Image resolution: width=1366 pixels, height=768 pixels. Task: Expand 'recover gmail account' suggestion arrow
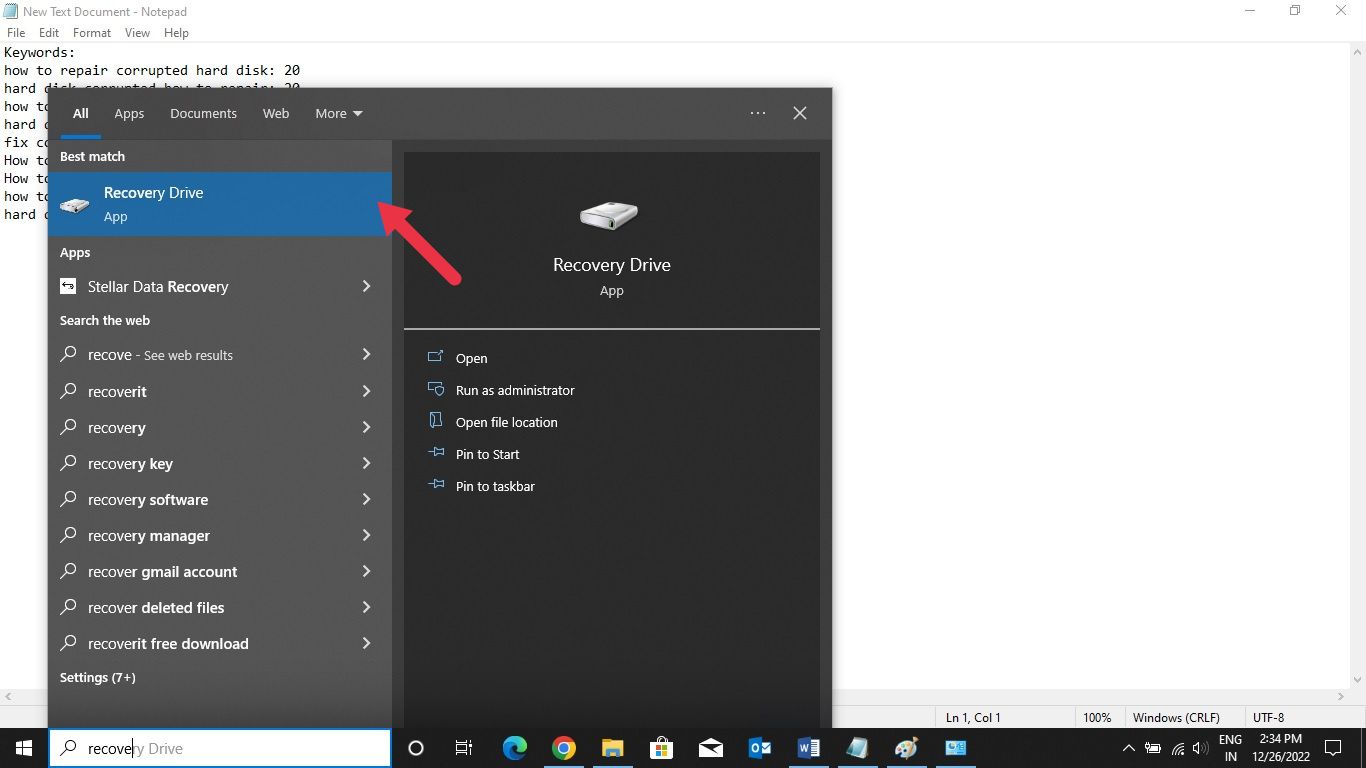point(366,571)
